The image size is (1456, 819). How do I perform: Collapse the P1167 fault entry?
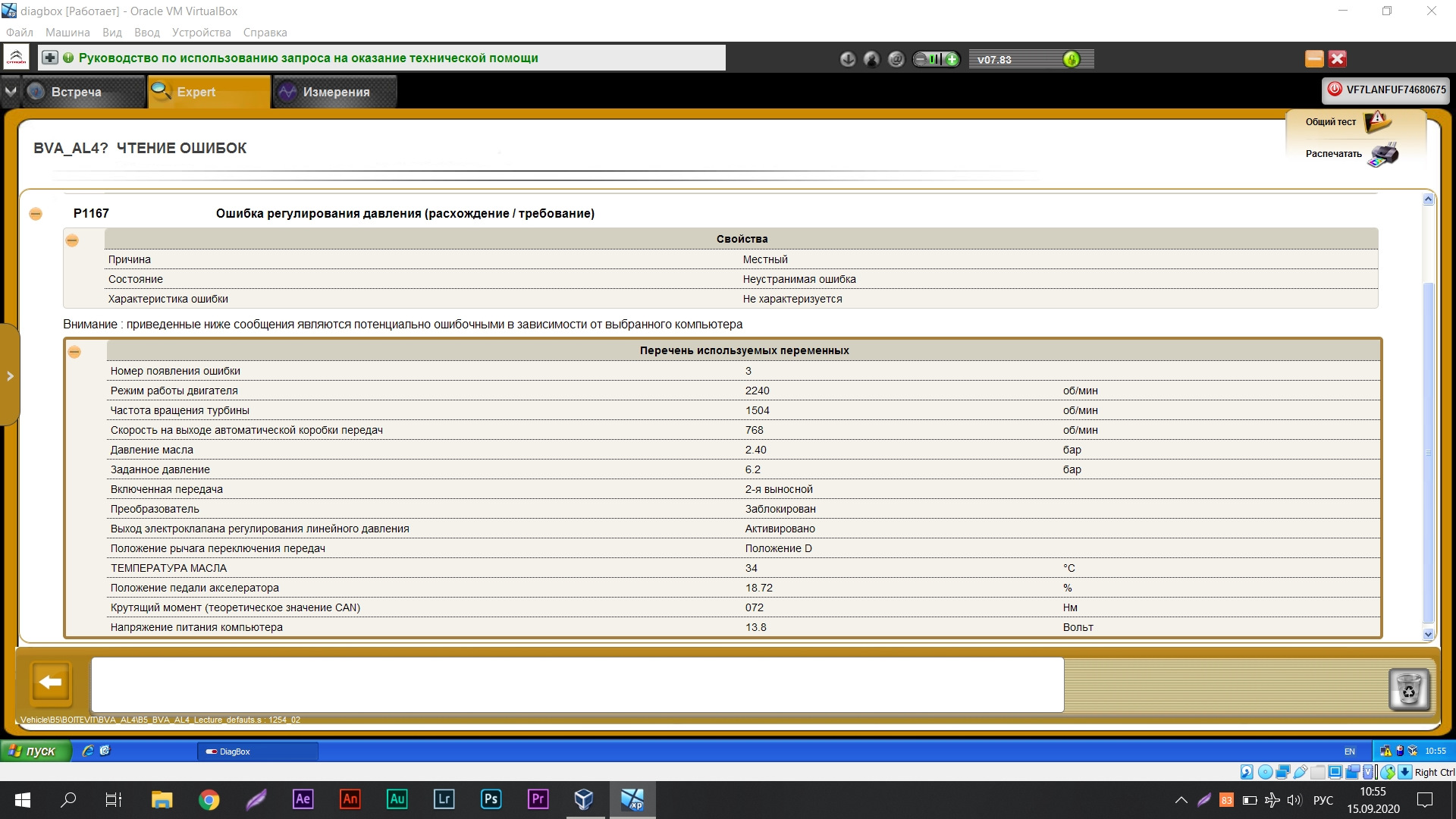coord(36,214)
